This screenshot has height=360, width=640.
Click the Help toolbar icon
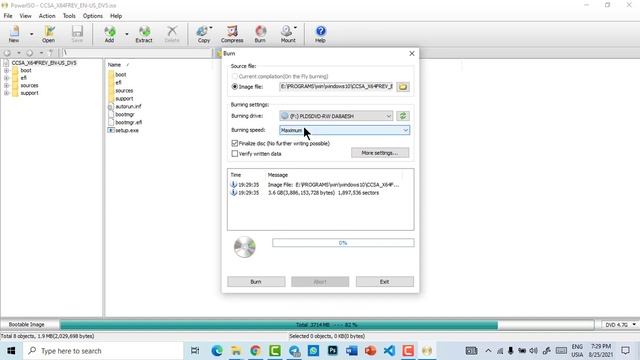(x=320, y=34)
